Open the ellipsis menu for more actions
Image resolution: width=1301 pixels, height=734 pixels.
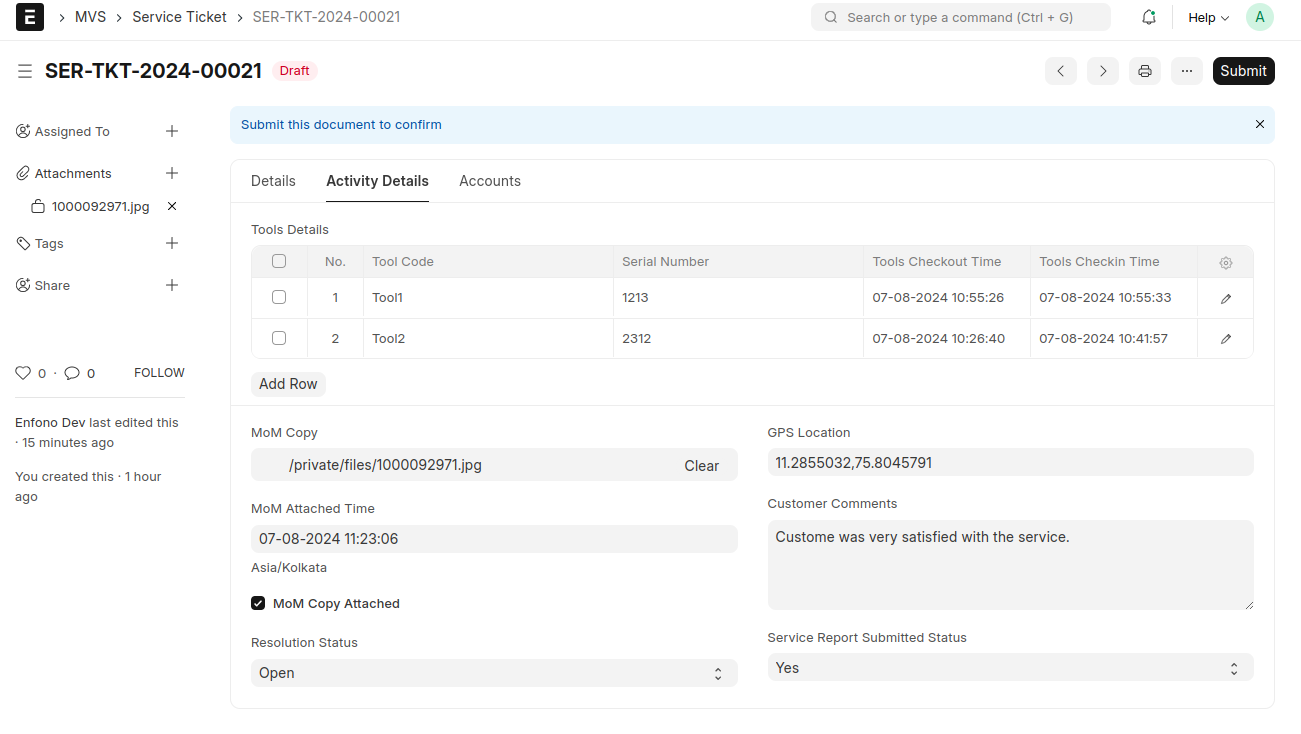(x=1186, y=70)
